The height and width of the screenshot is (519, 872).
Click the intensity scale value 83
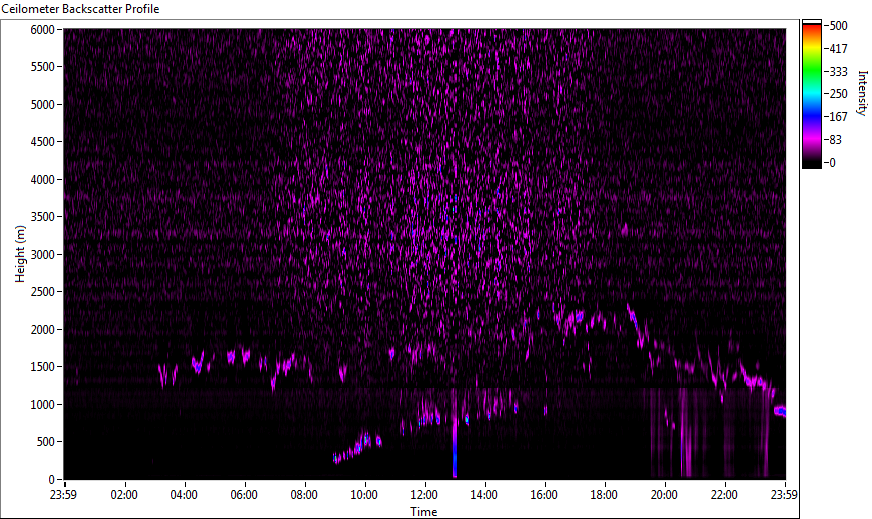(x=836, y=140)
